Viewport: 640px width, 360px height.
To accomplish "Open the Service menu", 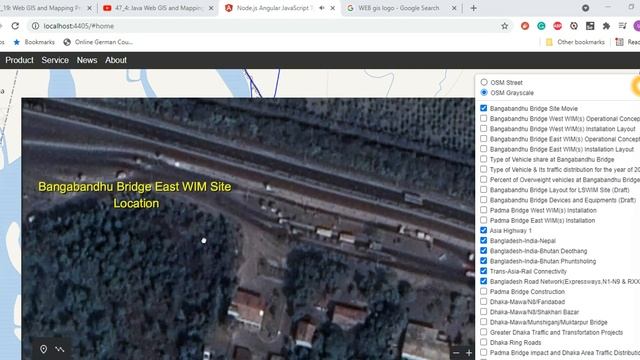I will pyautogui.click(x=55, y=60).
